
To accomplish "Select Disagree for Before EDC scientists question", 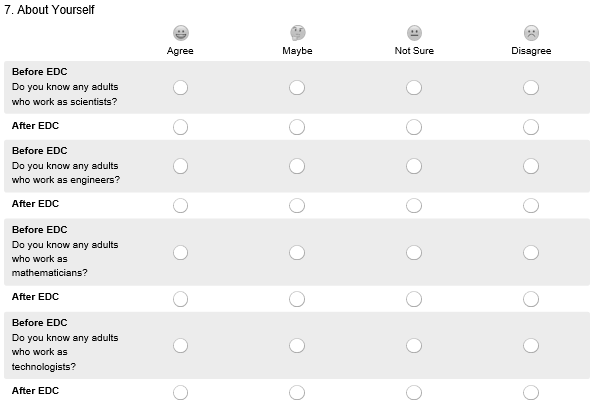I will (531, 87).
